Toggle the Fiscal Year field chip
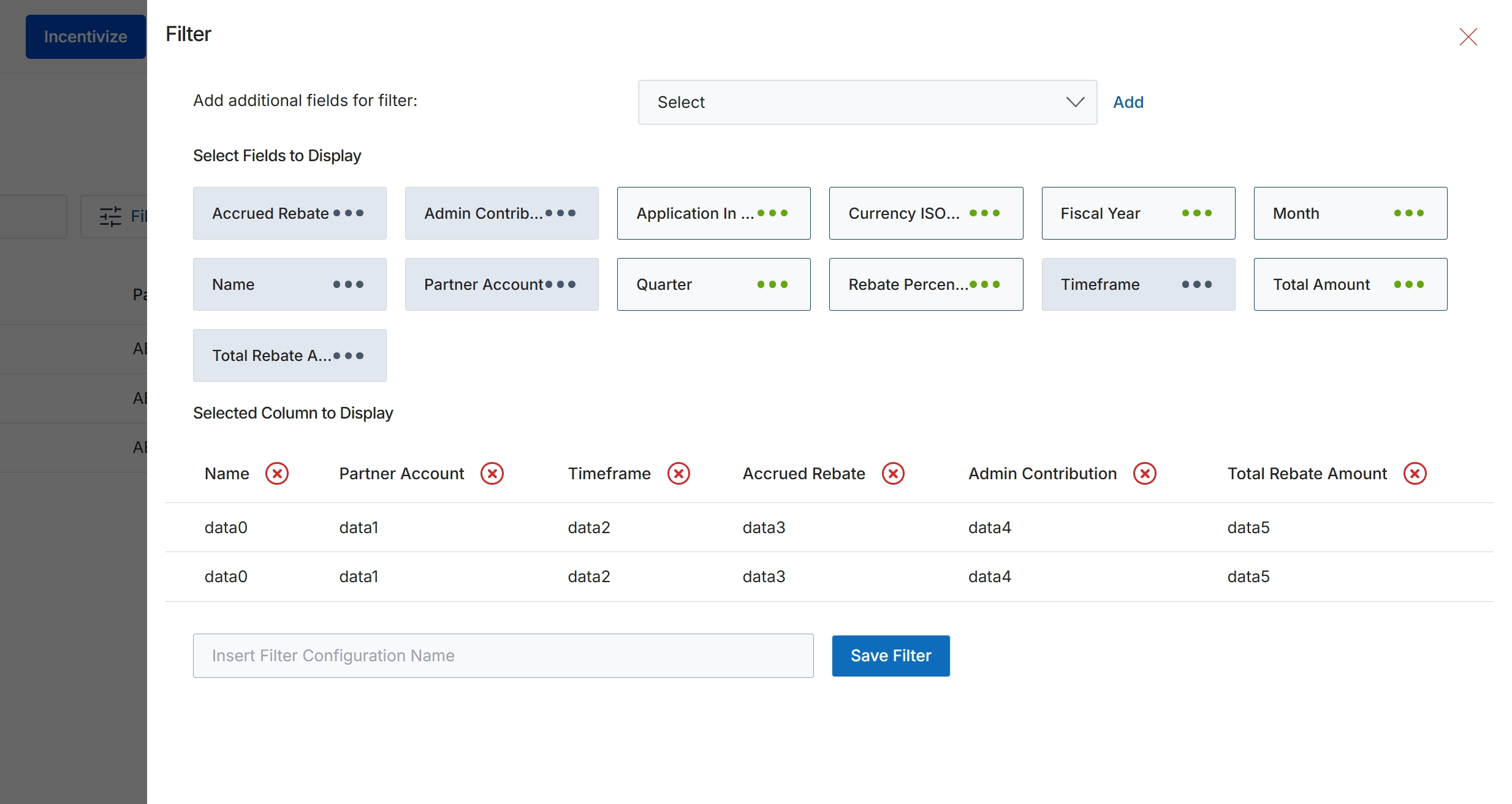This screenshot has height=804, width=1512. click(1139, 213)
